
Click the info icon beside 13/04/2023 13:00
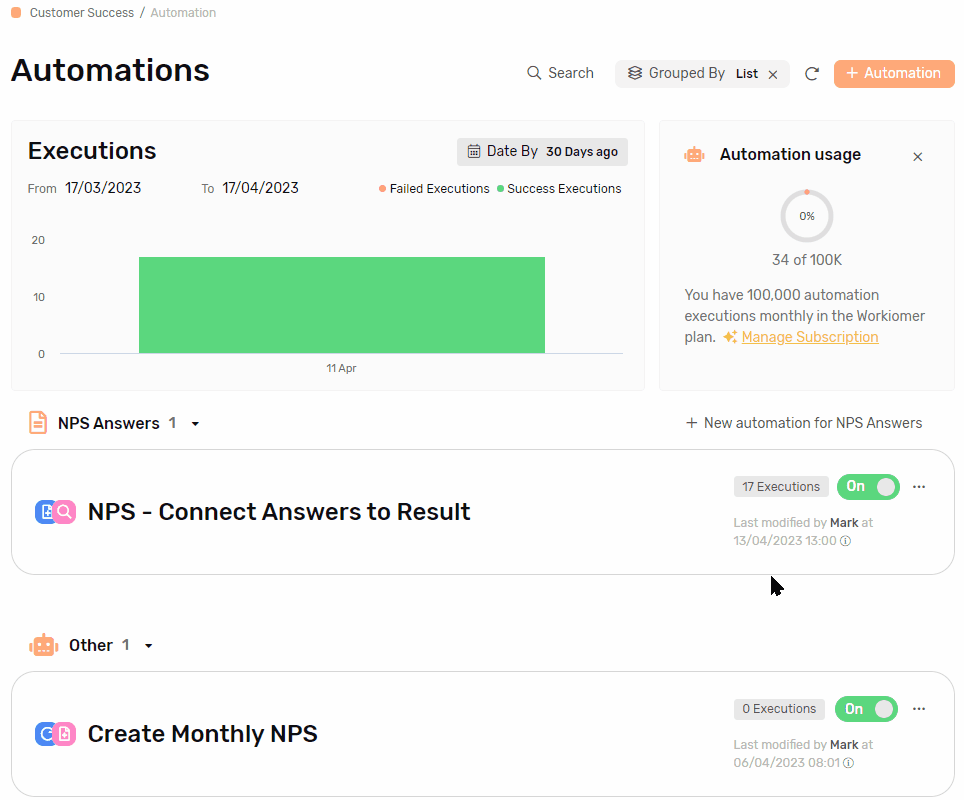845,541
